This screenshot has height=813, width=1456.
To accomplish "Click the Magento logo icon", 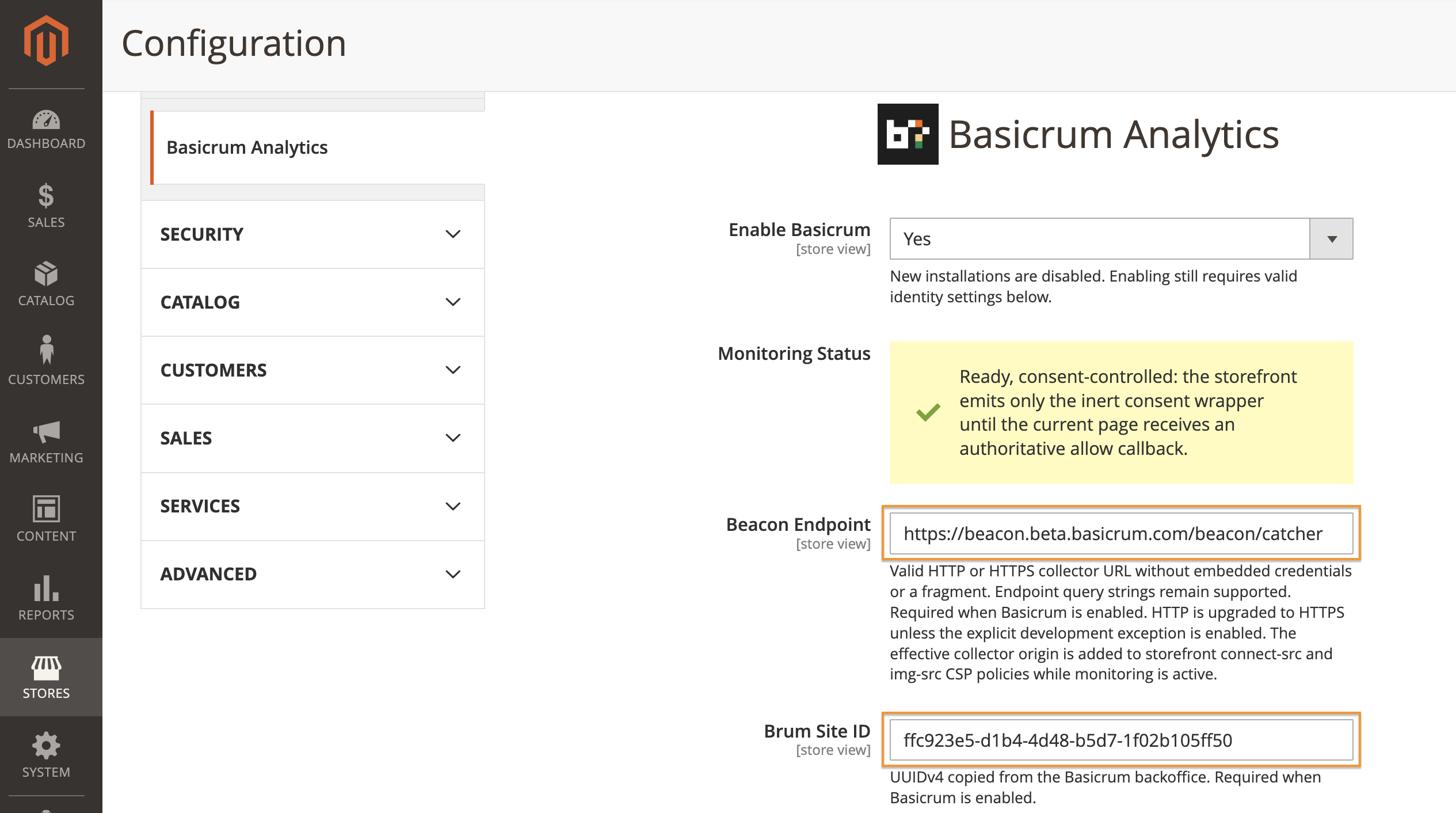I will click(46, 41).
